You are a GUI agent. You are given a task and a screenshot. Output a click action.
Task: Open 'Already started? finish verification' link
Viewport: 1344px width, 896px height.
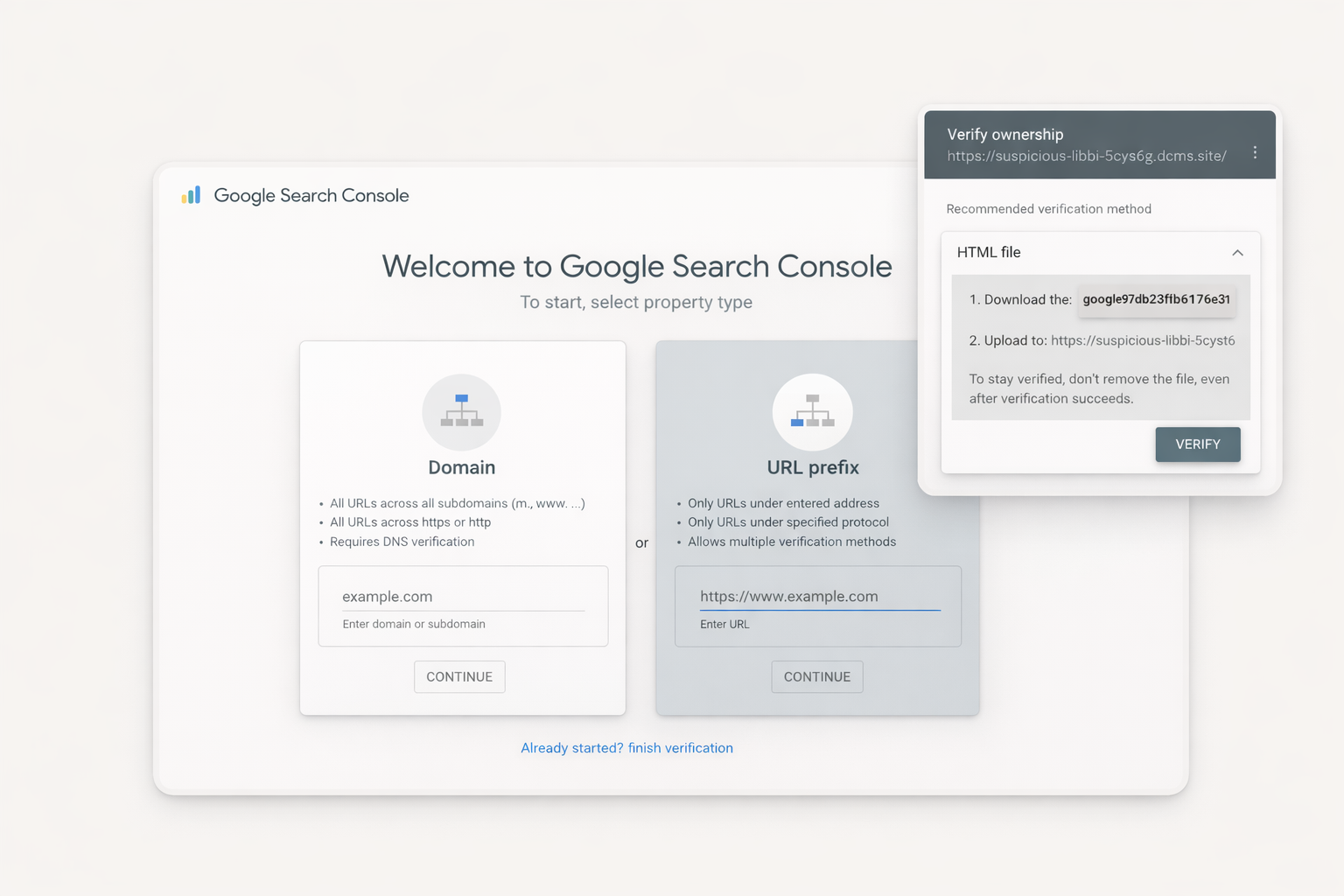point(626,748)
